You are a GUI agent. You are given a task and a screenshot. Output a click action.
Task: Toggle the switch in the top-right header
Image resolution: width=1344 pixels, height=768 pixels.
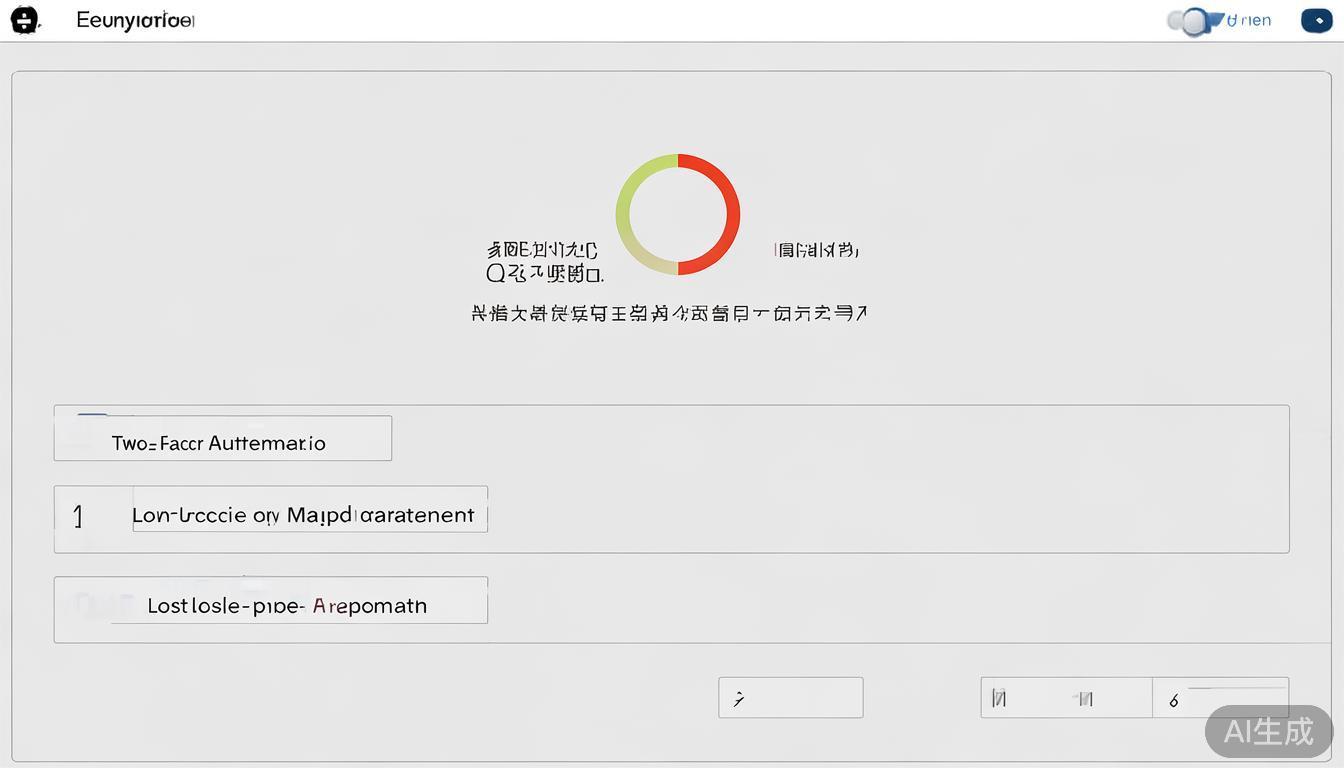point(1192,21)
